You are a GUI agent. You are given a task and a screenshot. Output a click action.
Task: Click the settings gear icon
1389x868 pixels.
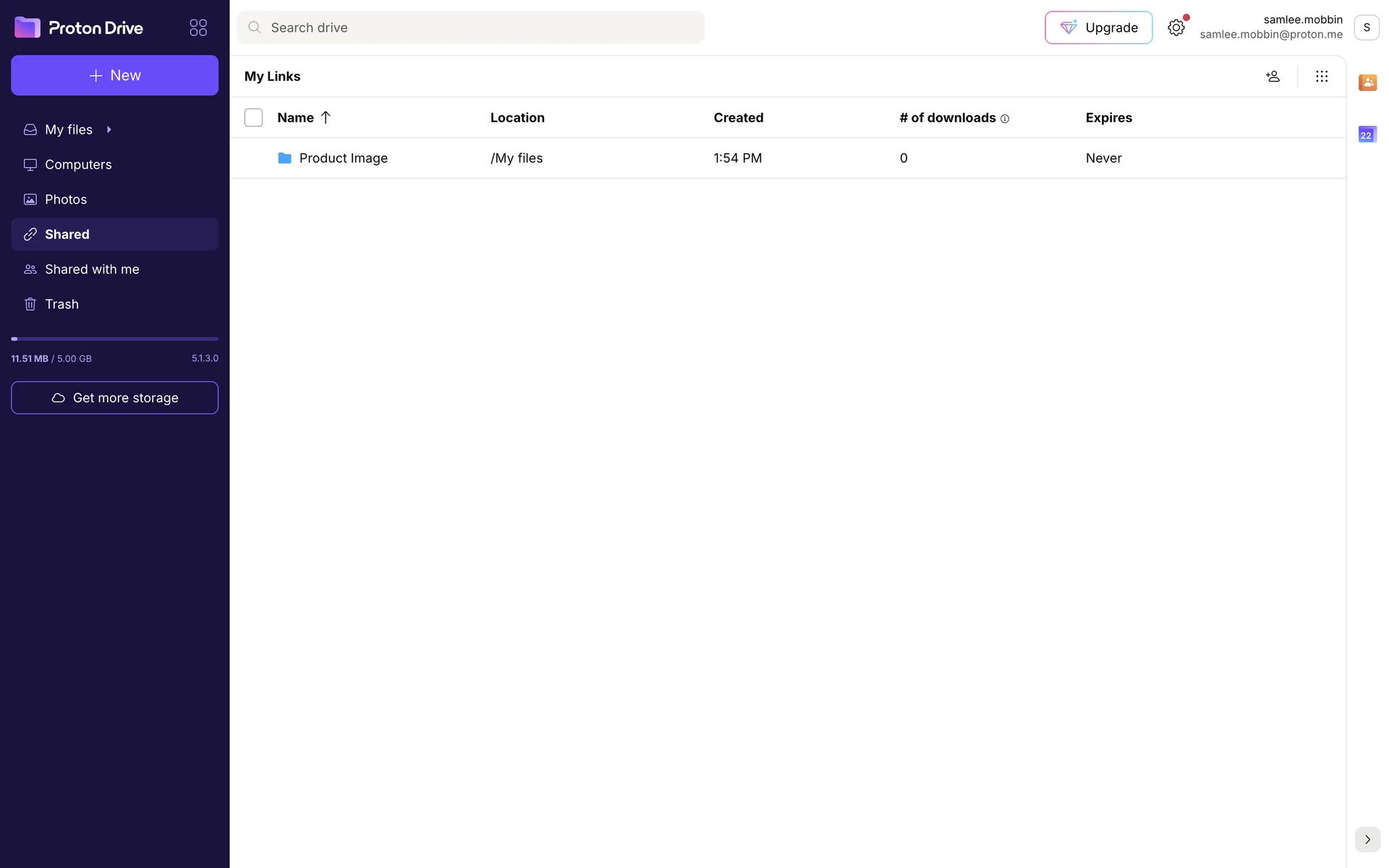click(x=1176, y=27)
